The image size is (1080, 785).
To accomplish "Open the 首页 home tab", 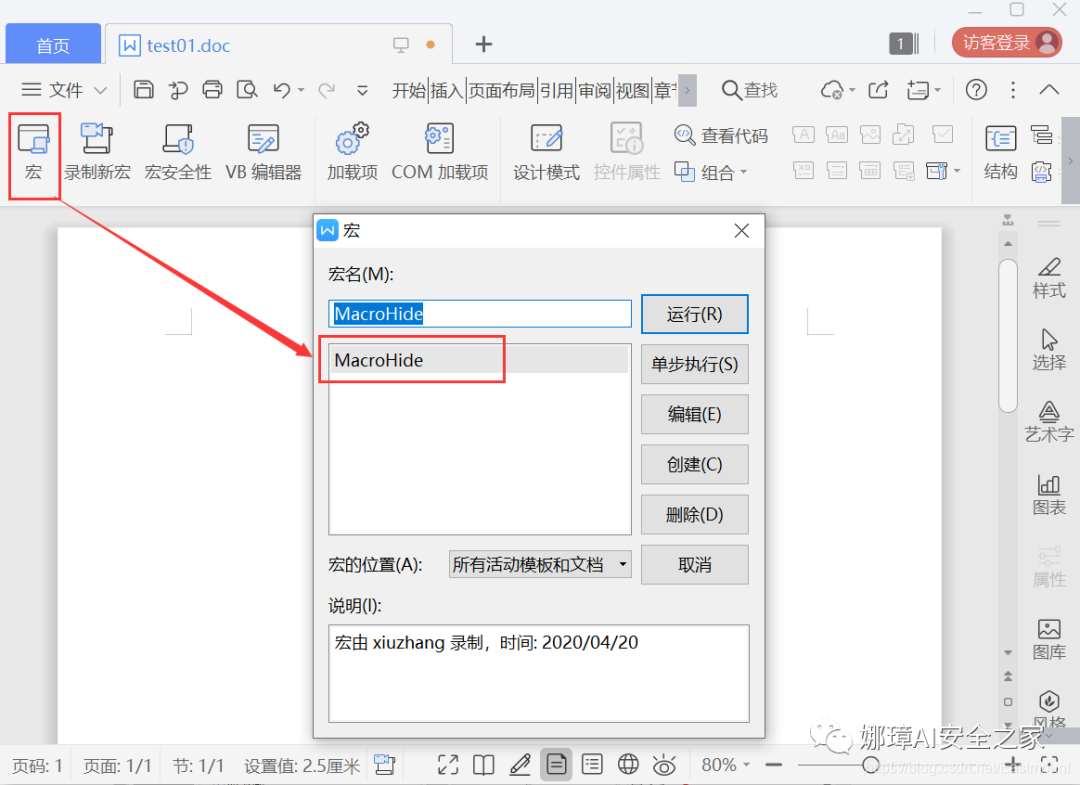I will [53, 45].
